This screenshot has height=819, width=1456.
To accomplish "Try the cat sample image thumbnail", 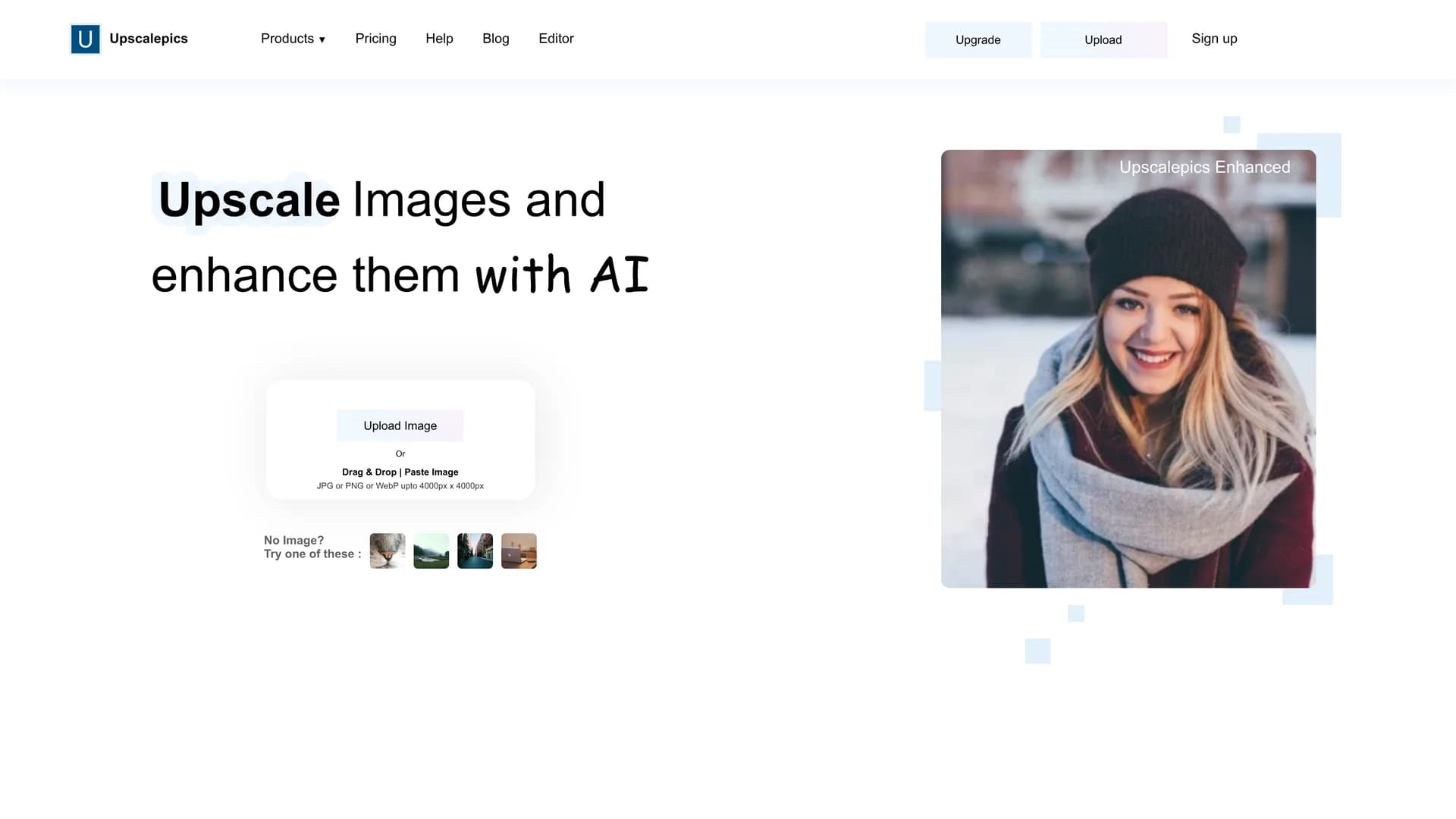I will click(388, 551).
